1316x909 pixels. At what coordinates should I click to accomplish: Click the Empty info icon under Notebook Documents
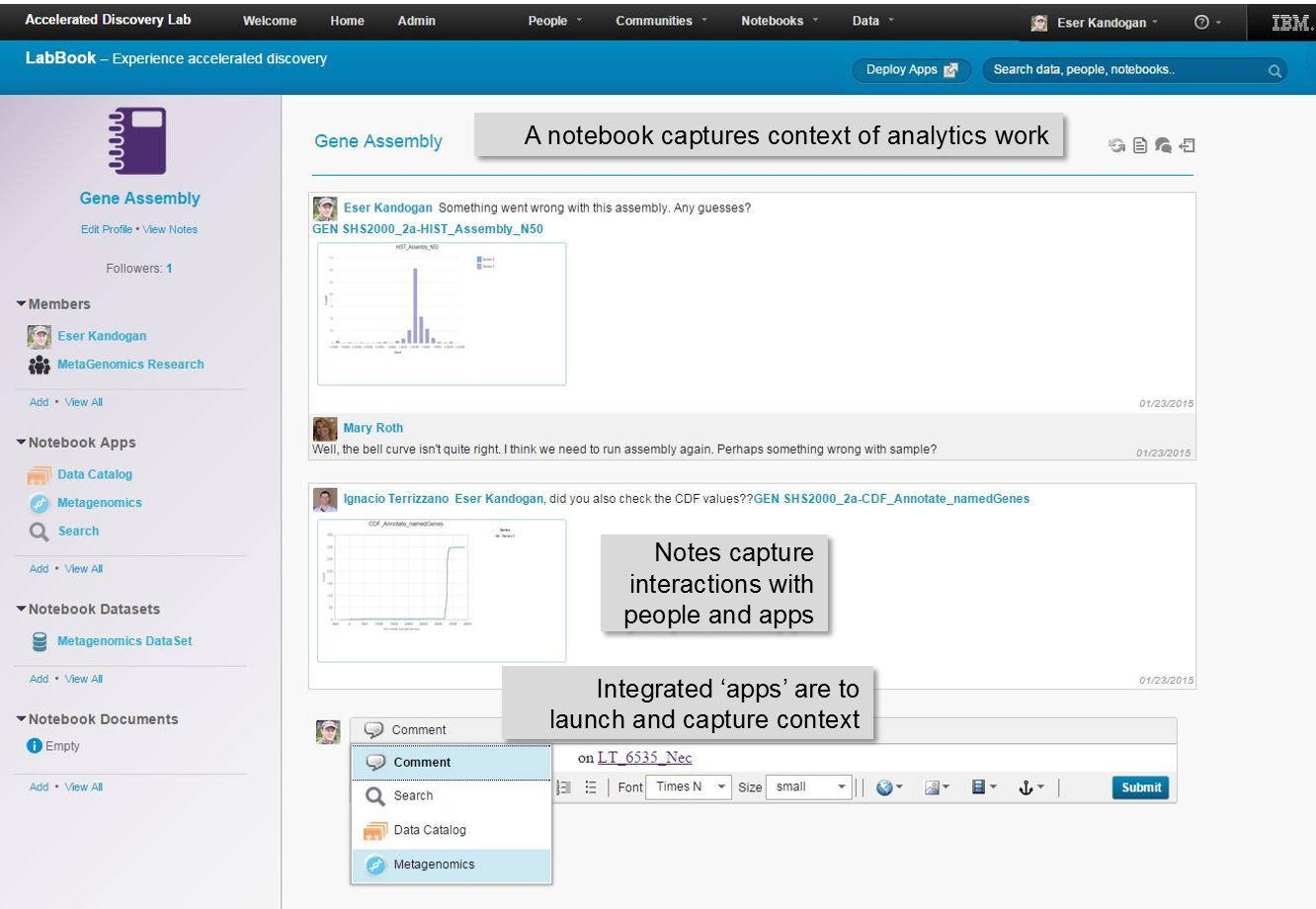pos(35,746)
